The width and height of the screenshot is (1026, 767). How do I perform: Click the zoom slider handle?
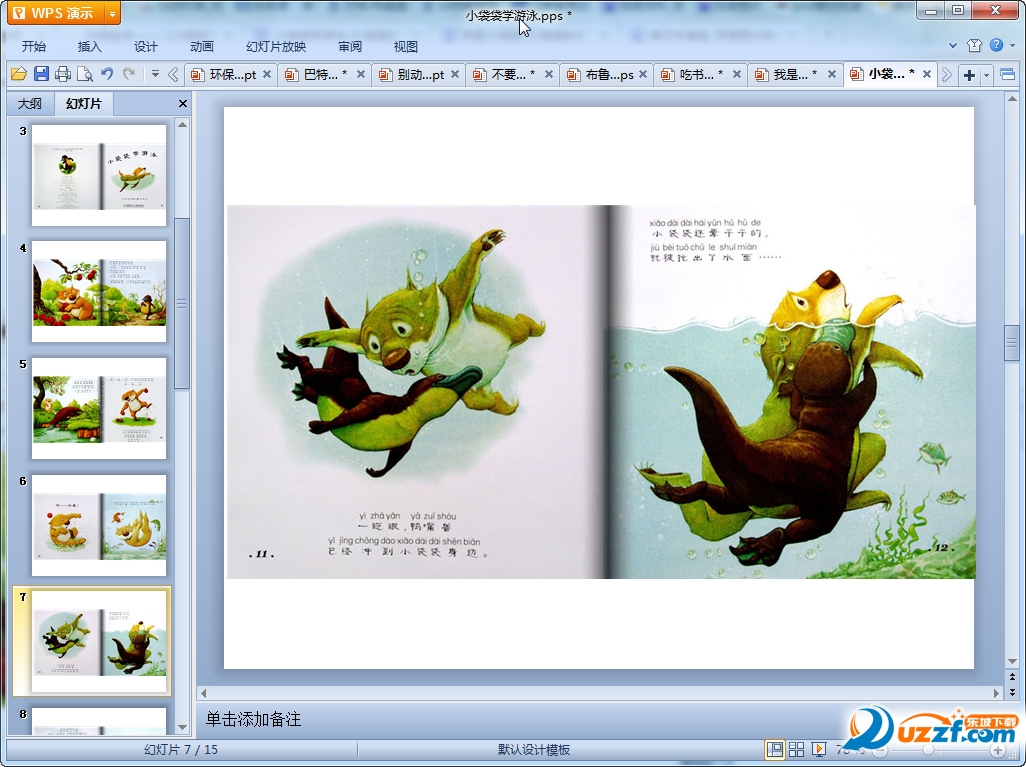(x=928, y=750)
